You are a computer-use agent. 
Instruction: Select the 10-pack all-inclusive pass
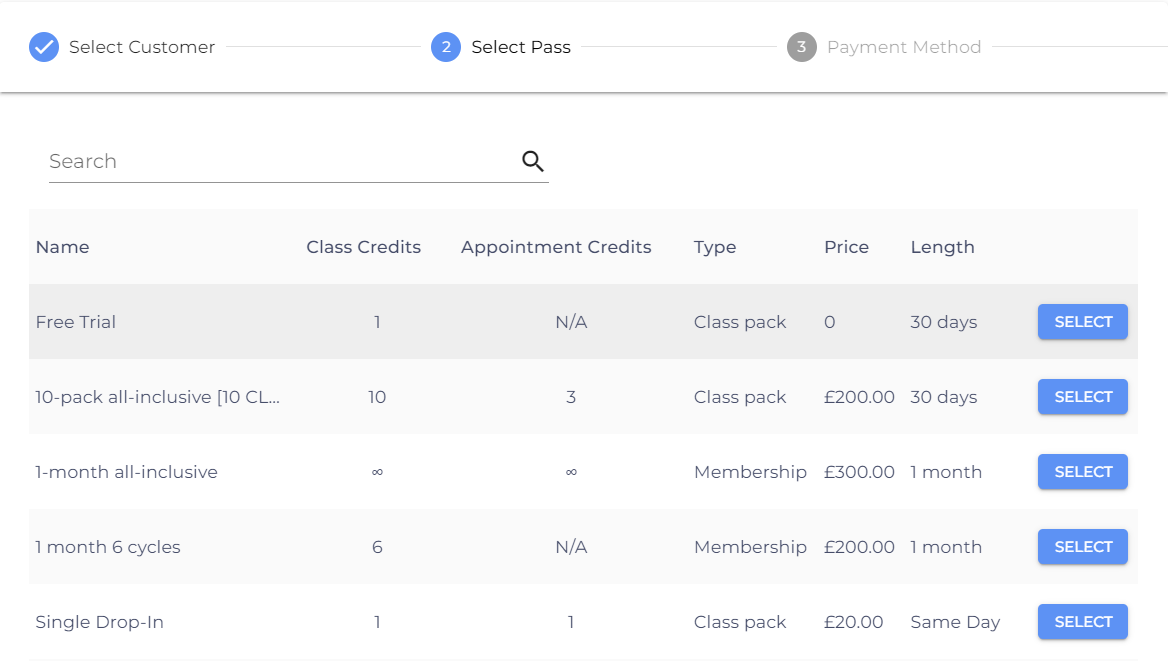(1082, 397)
